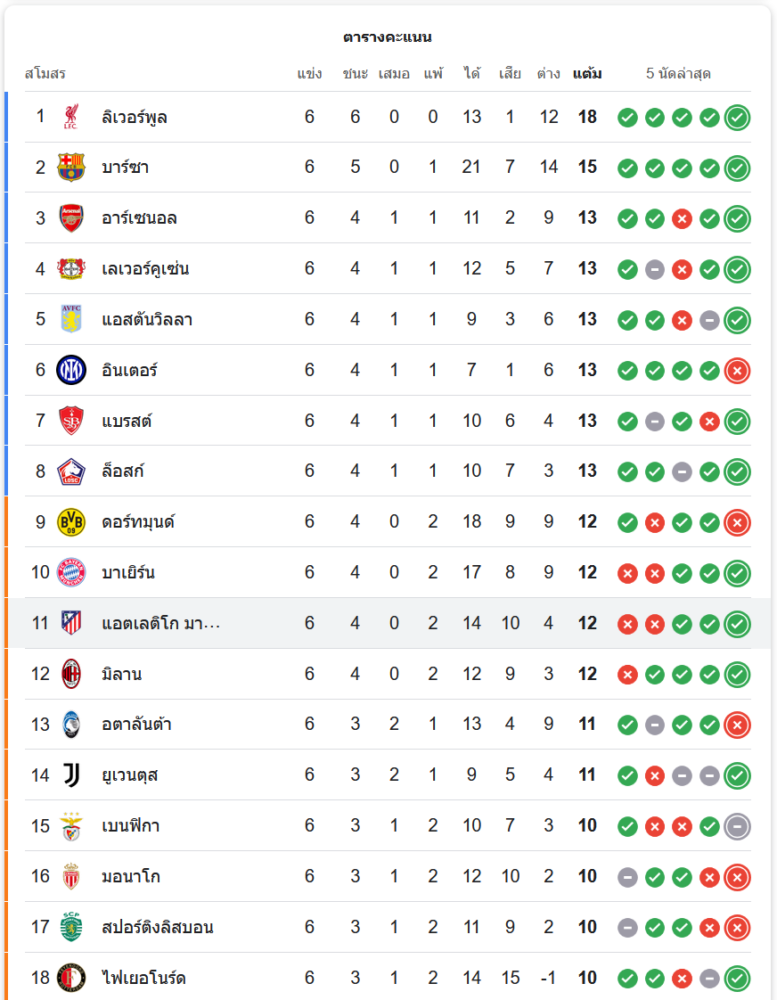The image size is (777, 1000).
Task: Click the Juventus club crest
Action: click(x=71, y=775)
